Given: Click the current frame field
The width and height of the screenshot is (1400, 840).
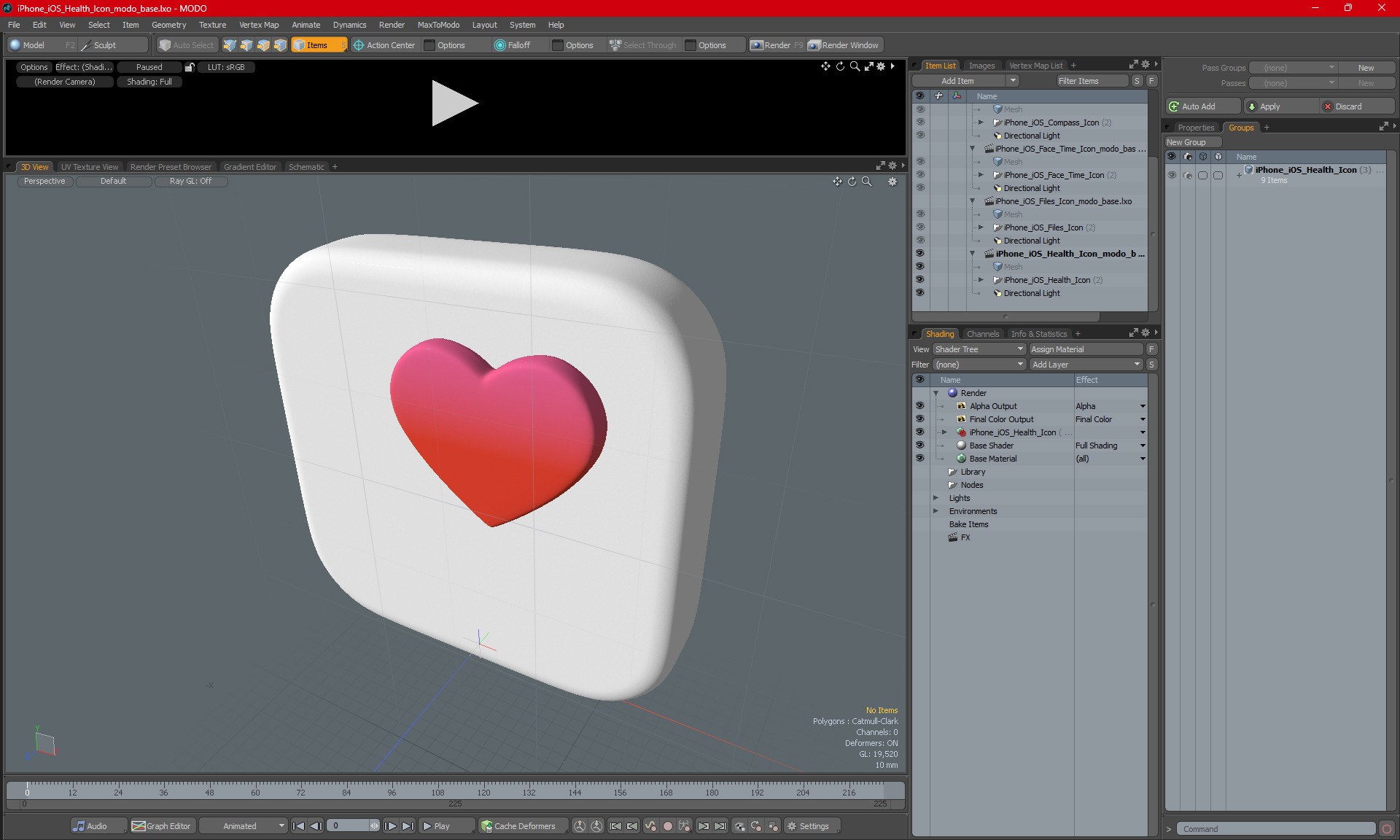Looking at the screenshot, I should coord(353,826).
